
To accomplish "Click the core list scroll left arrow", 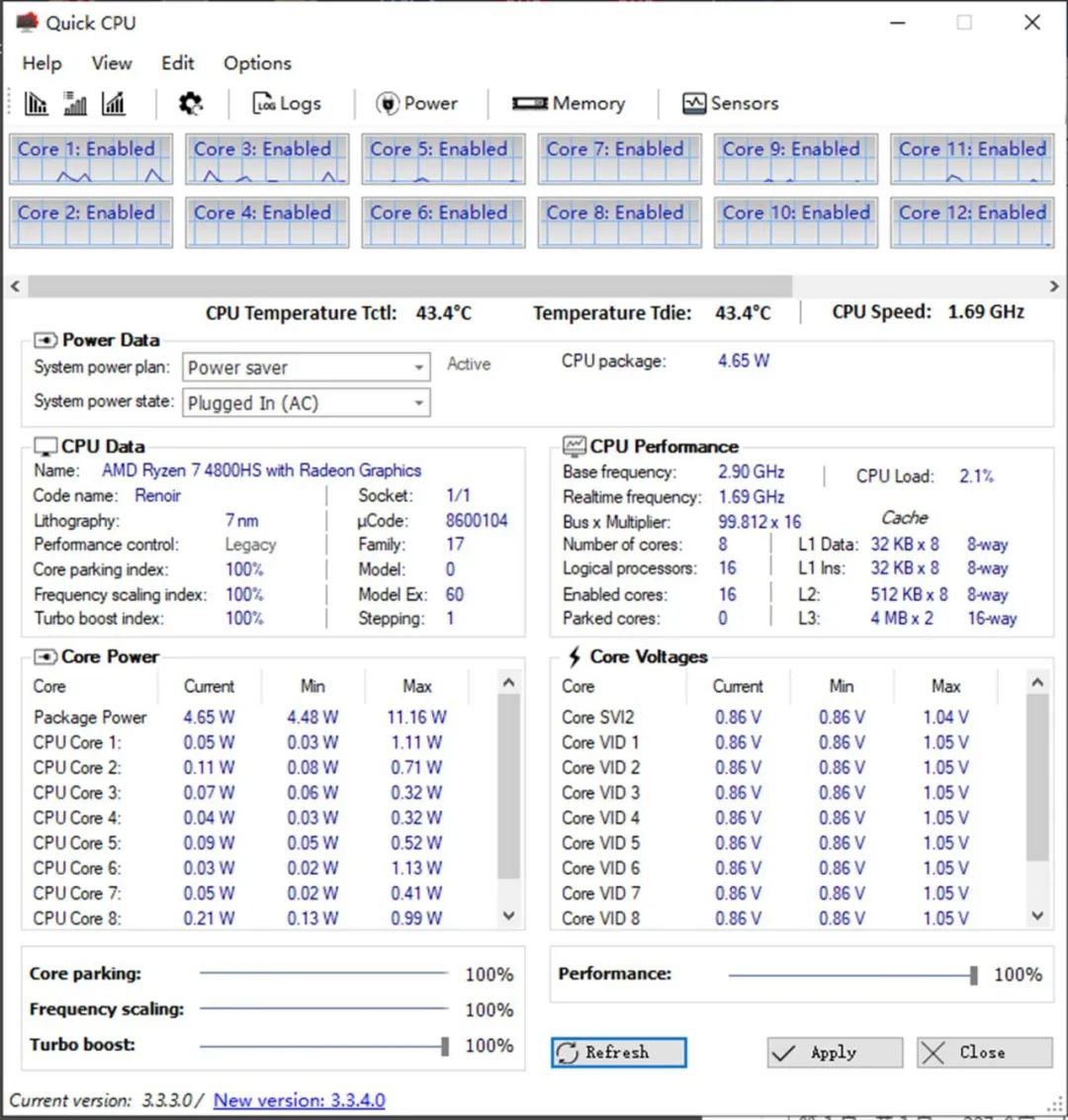I will click(16, 287).
